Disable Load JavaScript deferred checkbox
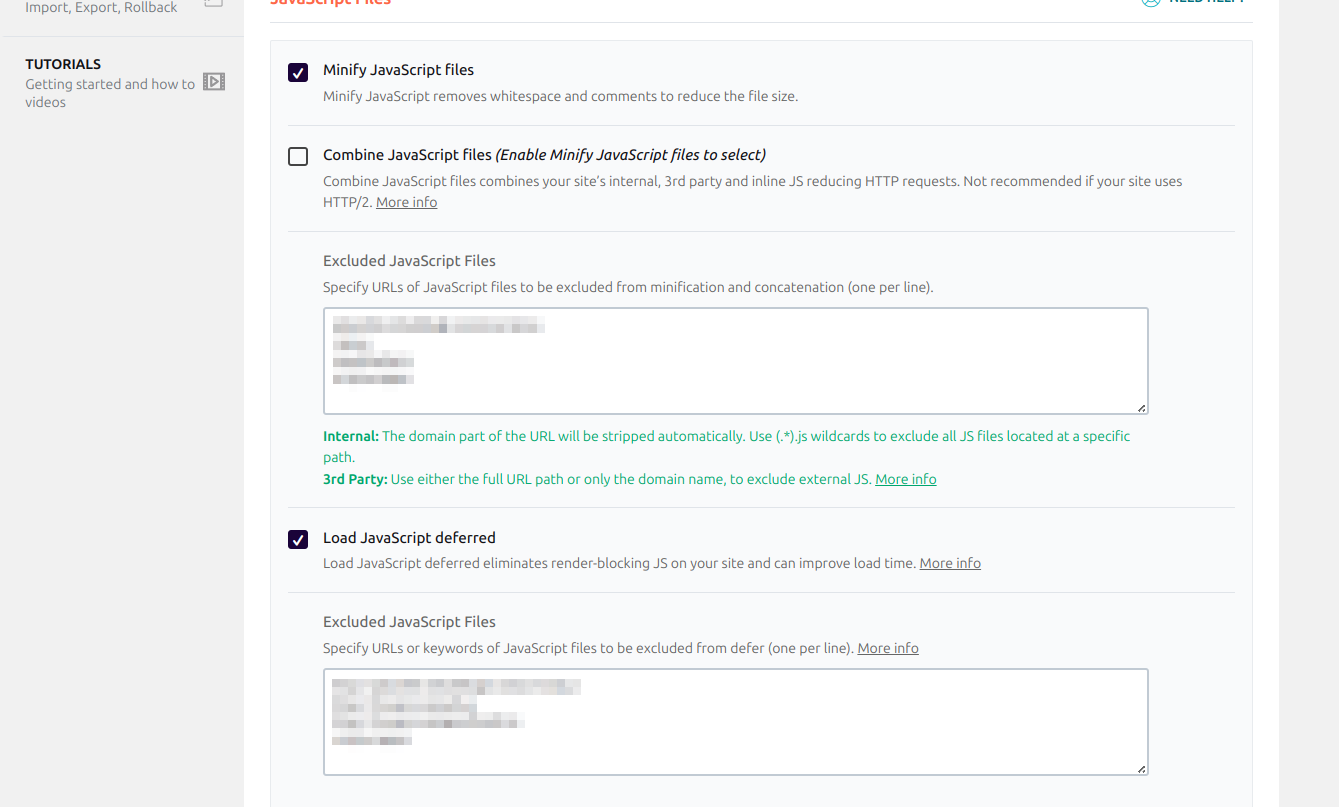Image resolution: width=1339 pixels, height=807 pixels. pyautogui.click(x=298, y=540)
